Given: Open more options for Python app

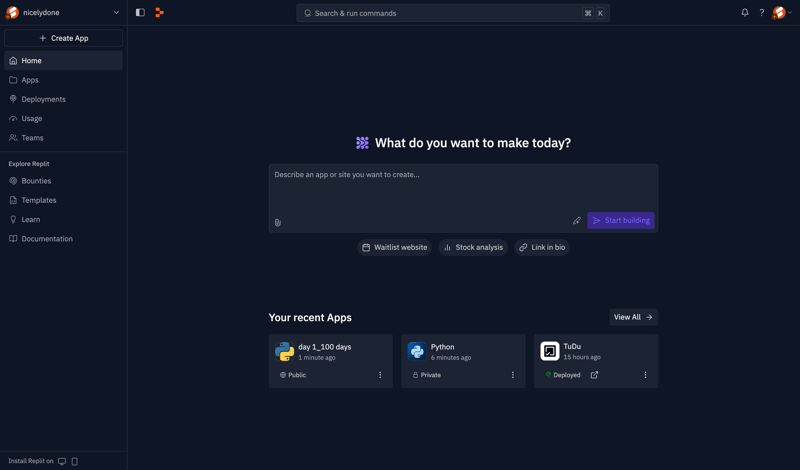Looking at the screenshot, I should [x=513, y=375].
